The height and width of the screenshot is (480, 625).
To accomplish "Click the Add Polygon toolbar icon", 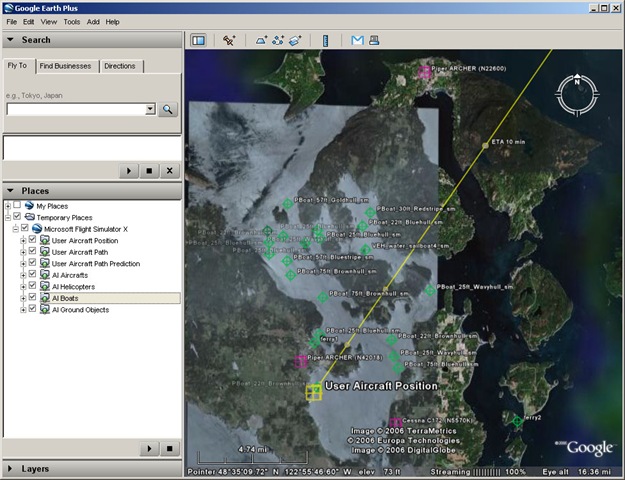I will pos(261,40).
